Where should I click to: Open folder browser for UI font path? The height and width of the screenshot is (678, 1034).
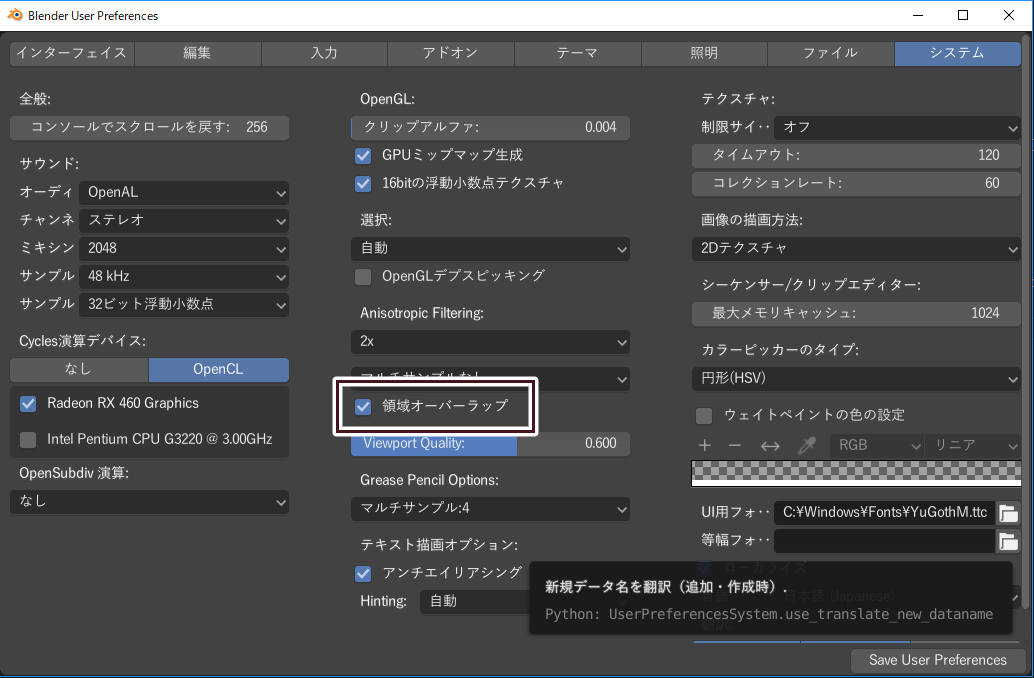click(1008, 512)
